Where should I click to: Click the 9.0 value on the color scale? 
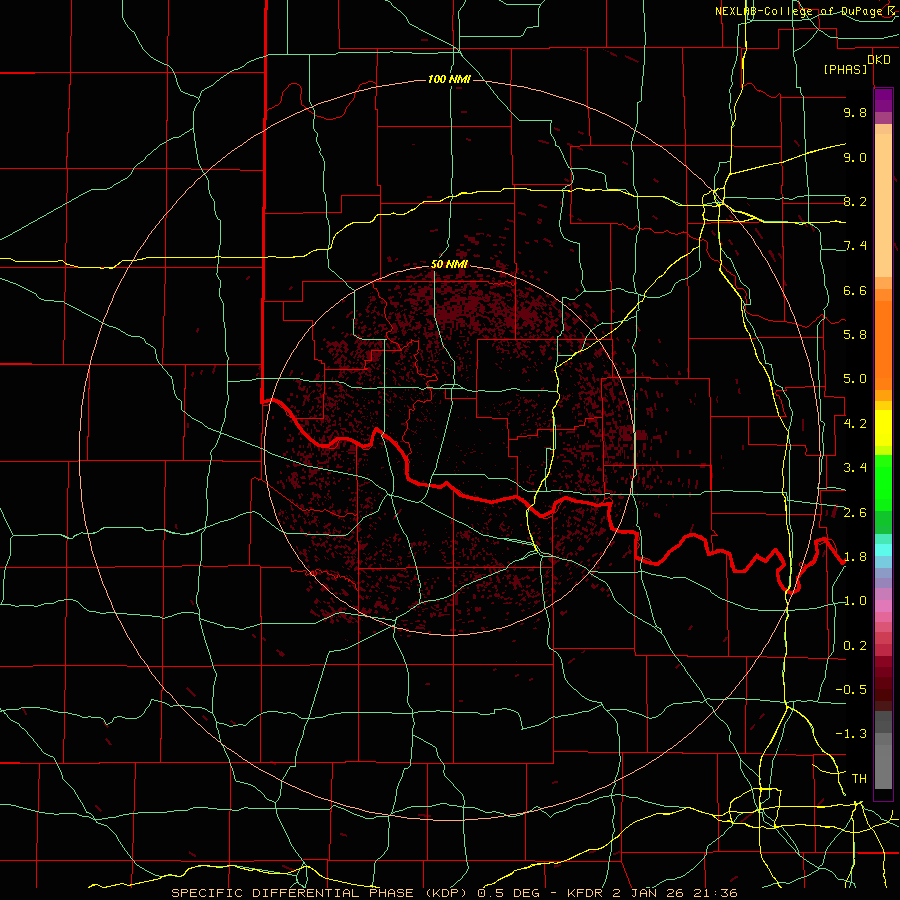[855, 157]
